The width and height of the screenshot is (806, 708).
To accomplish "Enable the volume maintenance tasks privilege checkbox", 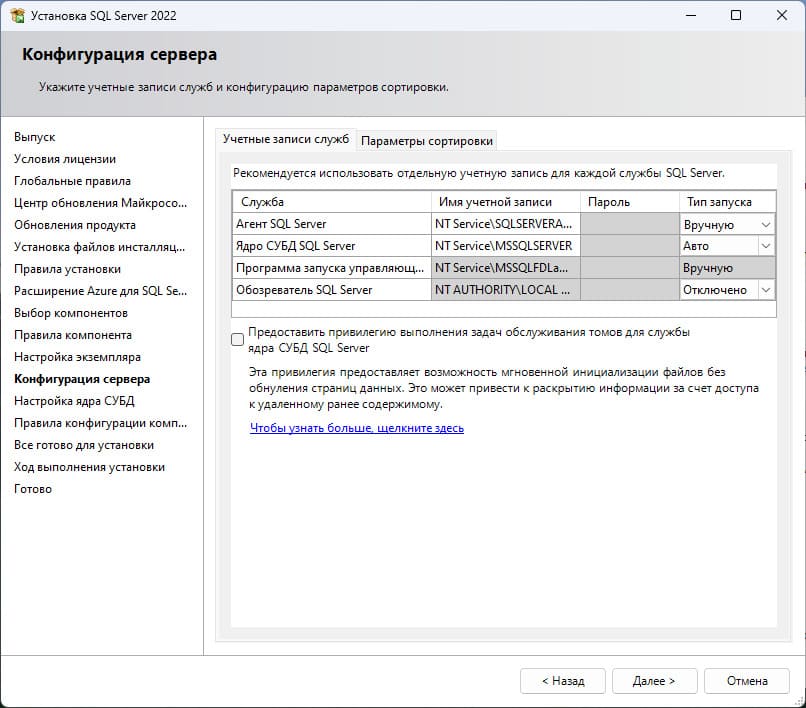I will click(x=237, y=339).
